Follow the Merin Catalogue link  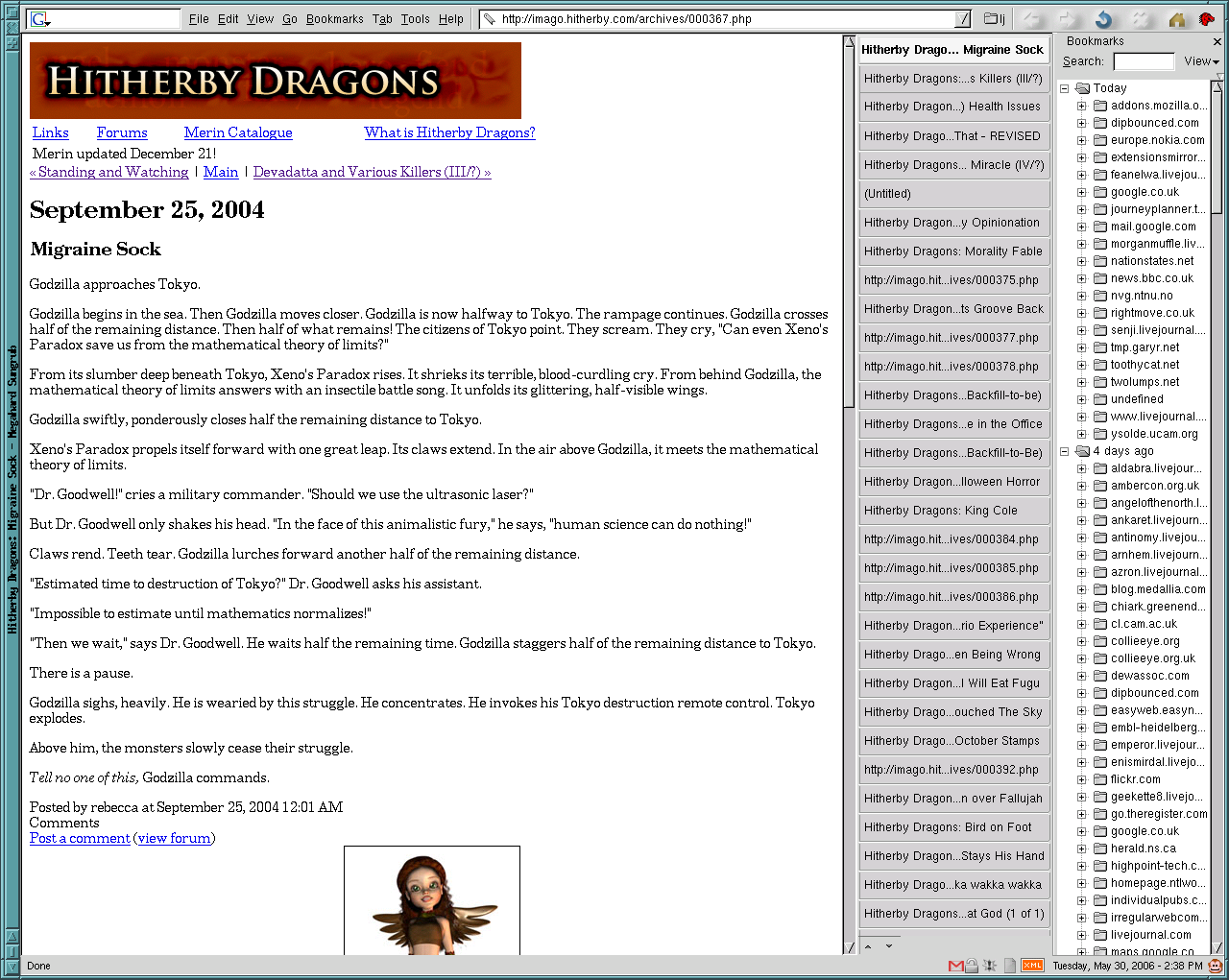pos(238,132)
